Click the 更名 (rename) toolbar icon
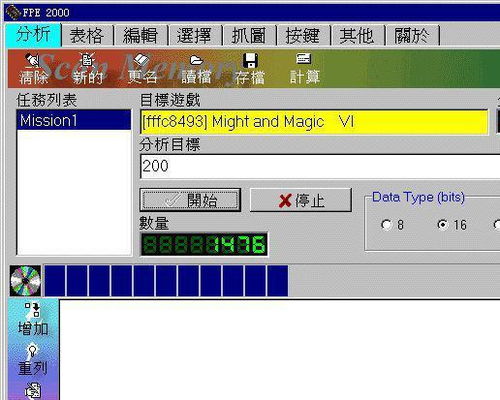 point(142,60)
